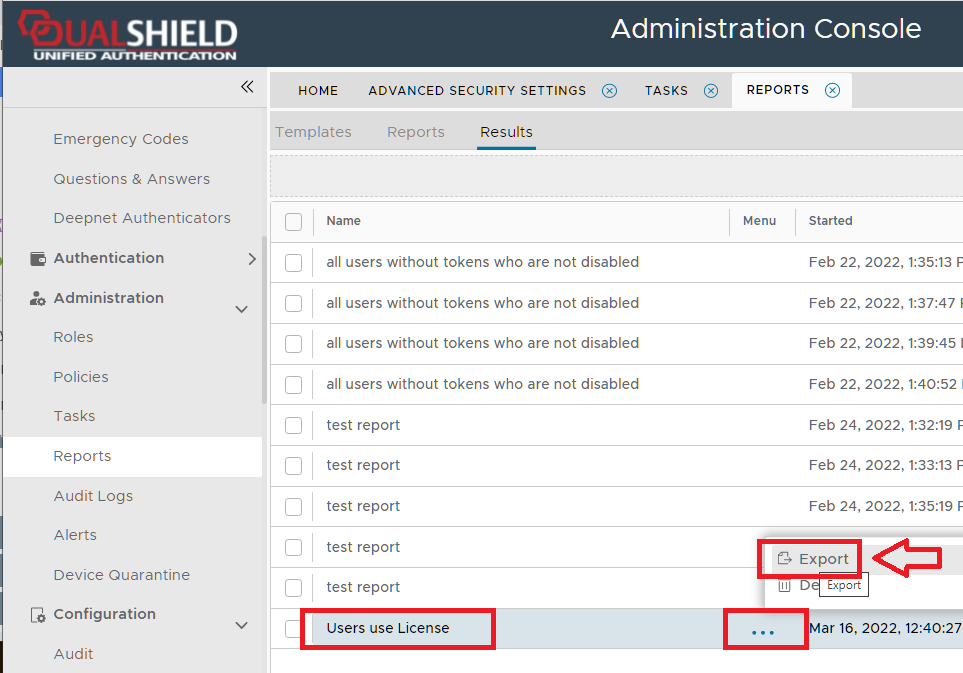This screenshot has height=673, width=963.
Task: Expand the Authentication section chevron
Action: (x=251, y=259)
